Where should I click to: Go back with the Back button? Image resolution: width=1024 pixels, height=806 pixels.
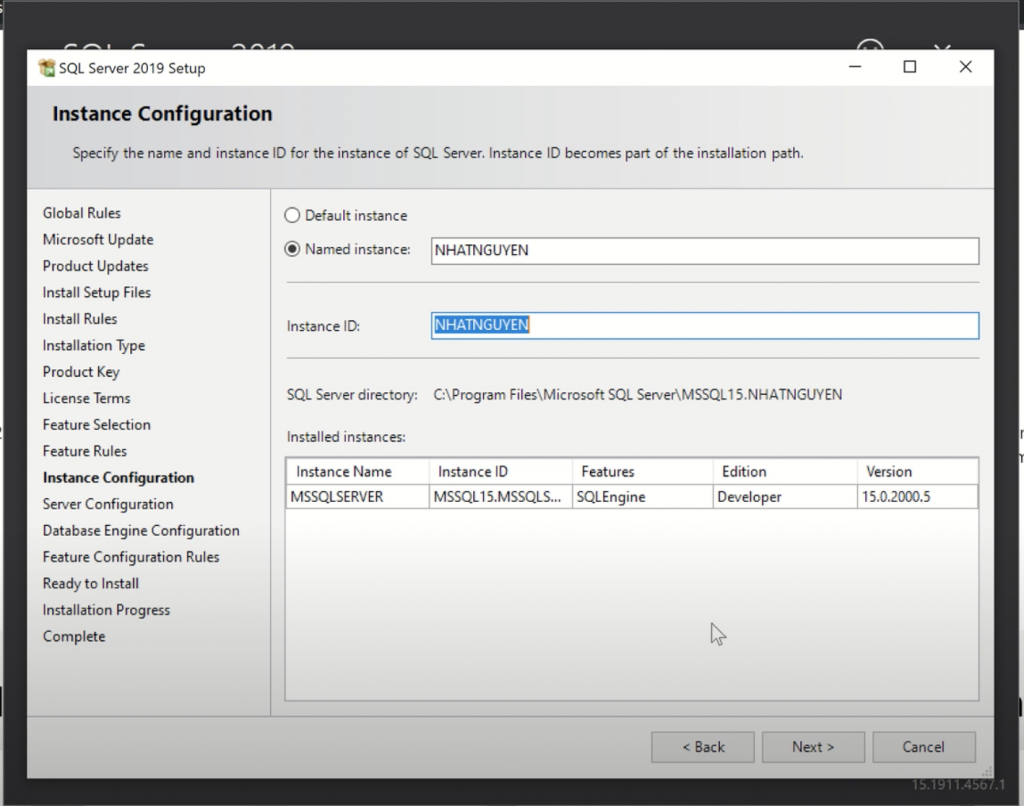703,747
